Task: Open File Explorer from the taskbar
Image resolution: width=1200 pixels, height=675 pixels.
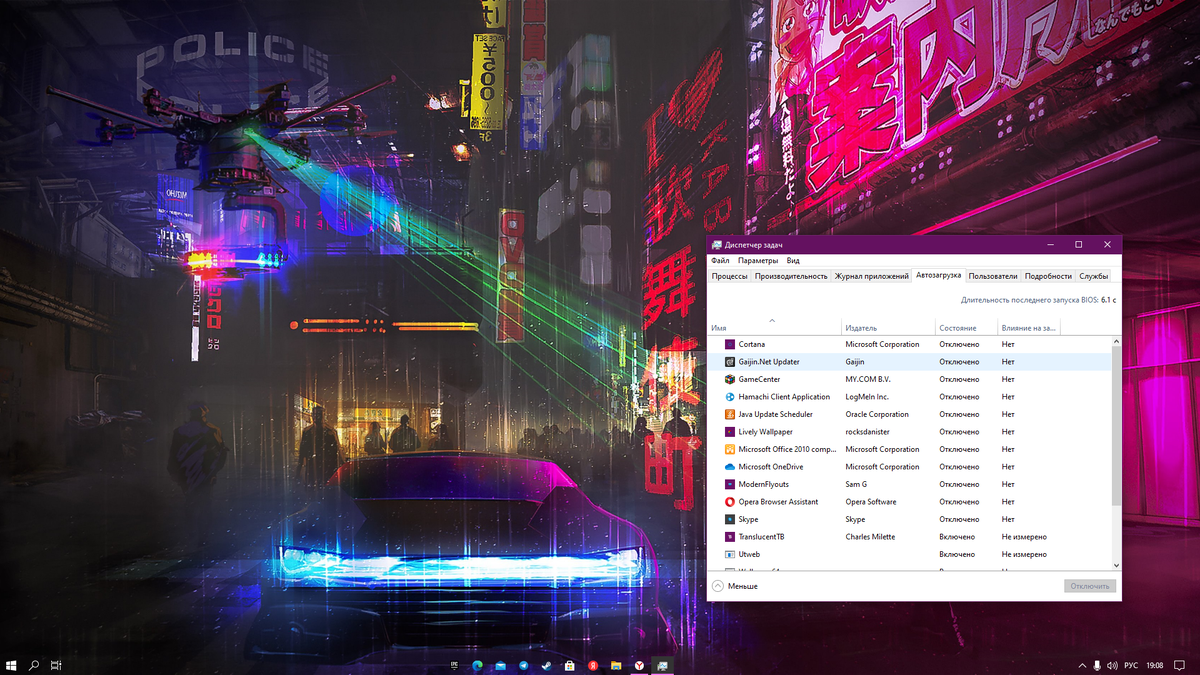Action: [616, 665]
